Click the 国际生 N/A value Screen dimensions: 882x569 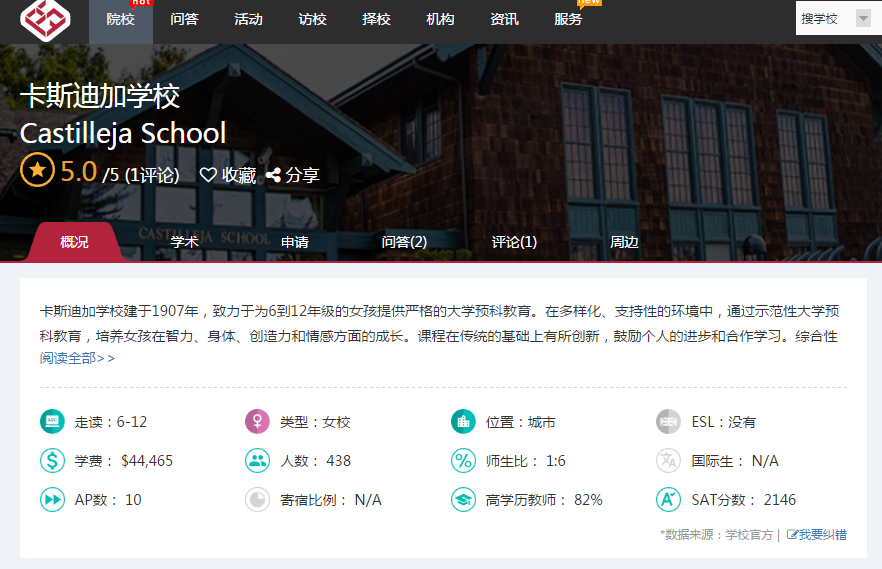pyautogui.click(x=766, y=461)
